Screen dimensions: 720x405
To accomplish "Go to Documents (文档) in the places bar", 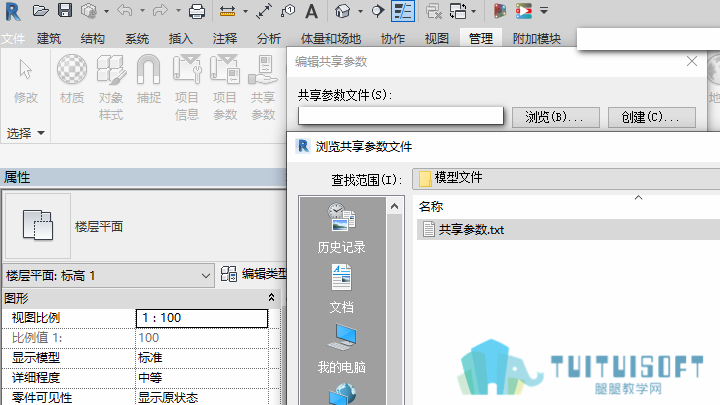I will tap(341, 289).
